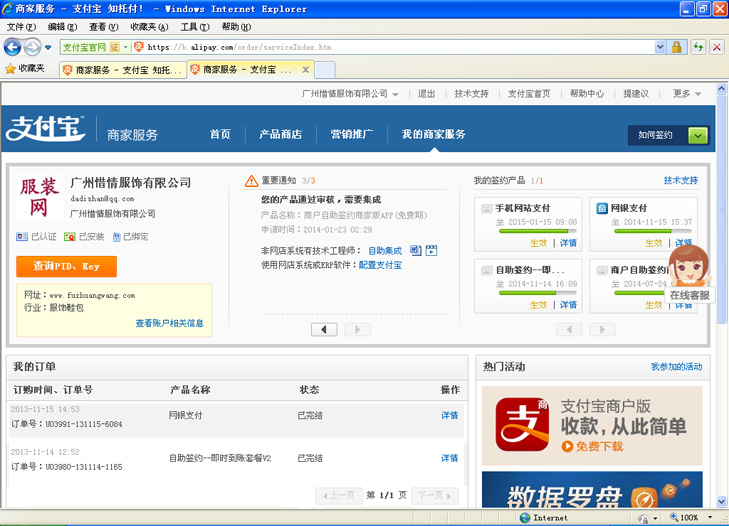
Task: Click the 配置支付宝 link
Action: [380, 265]
